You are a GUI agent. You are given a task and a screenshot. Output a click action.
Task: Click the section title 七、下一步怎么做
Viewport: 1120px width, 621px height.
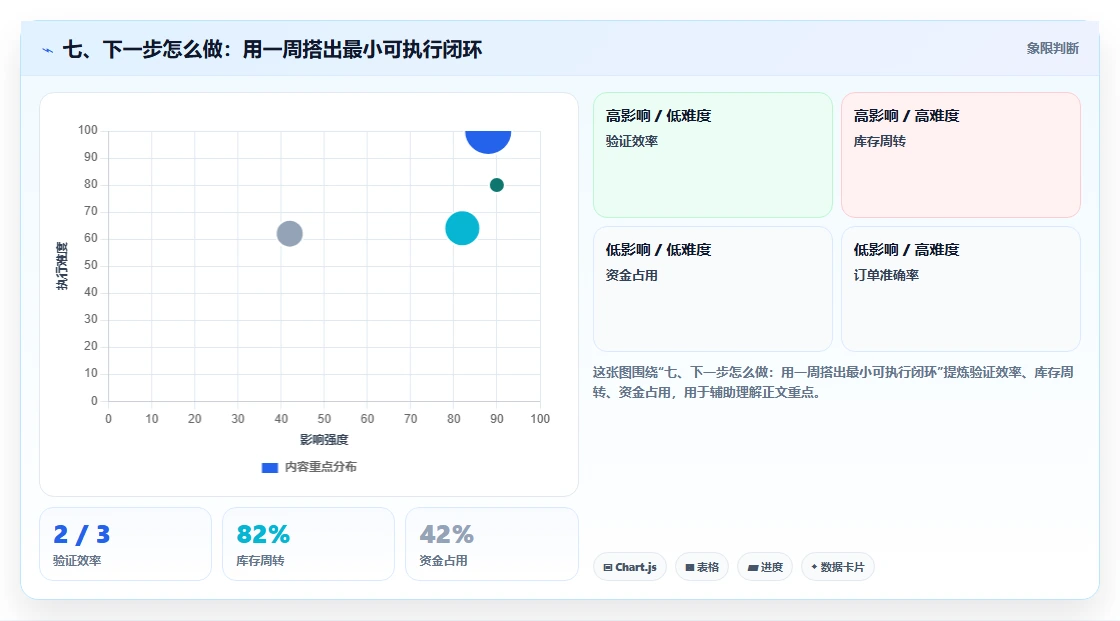pyautogui.click(x=272, y=49)
